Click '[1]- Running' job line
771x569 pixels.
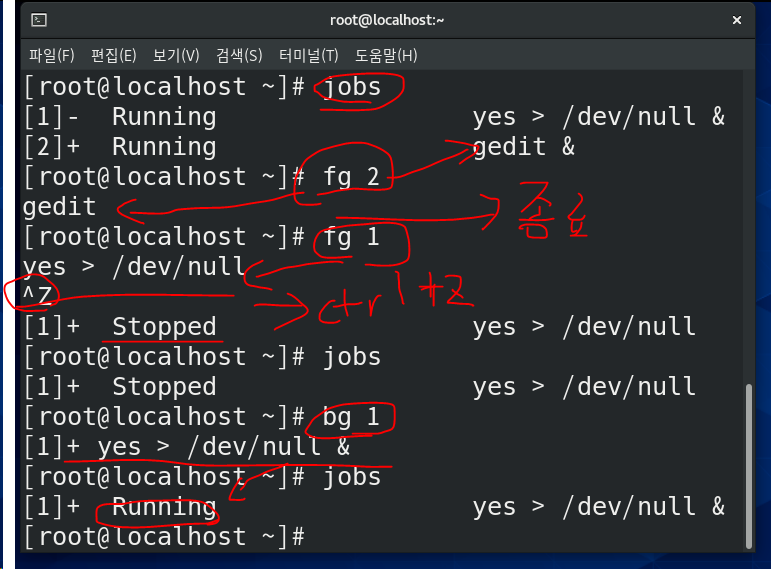[120, 117]
